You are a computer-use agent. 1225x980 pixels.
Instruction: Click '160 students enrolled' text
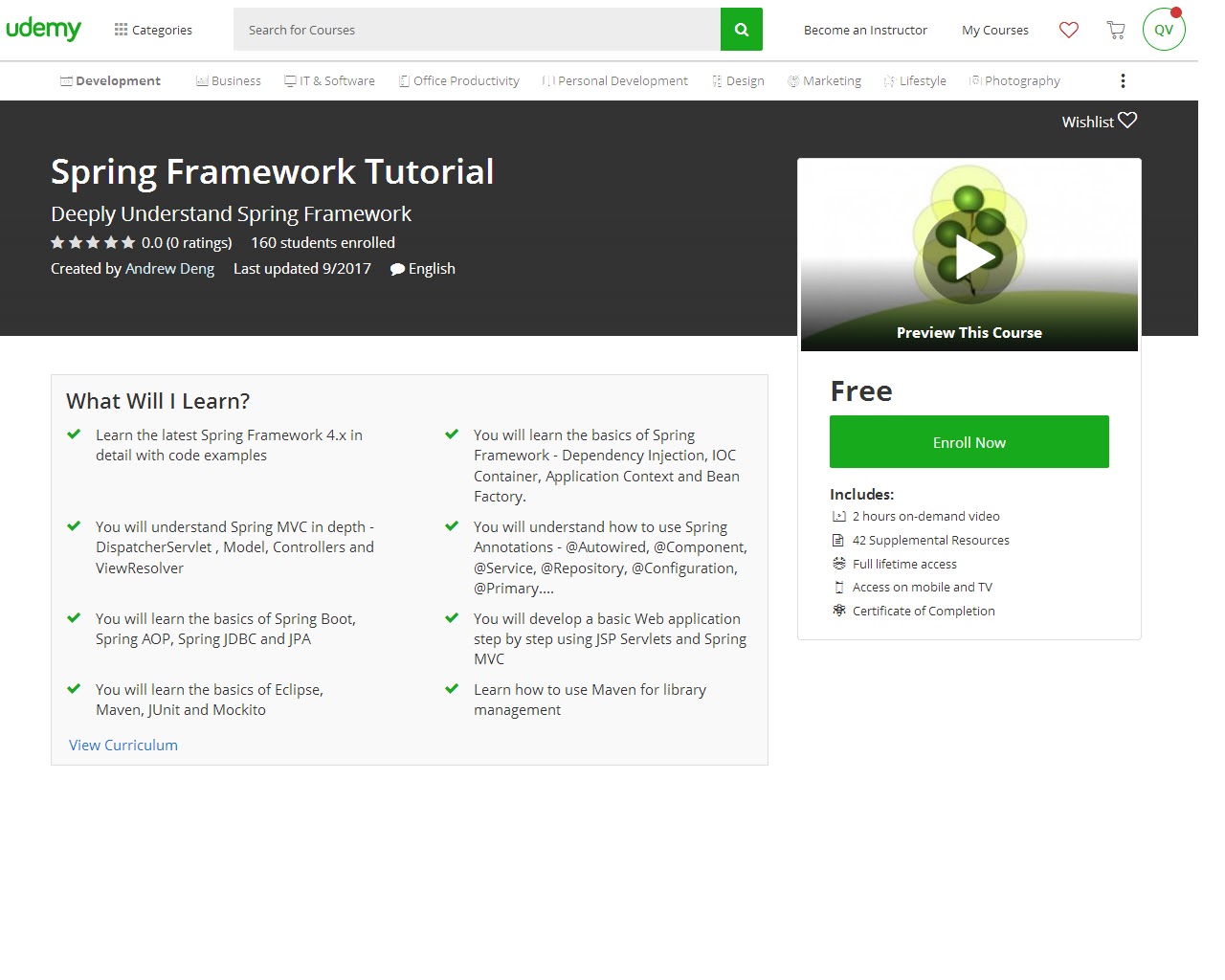(323, 242)
